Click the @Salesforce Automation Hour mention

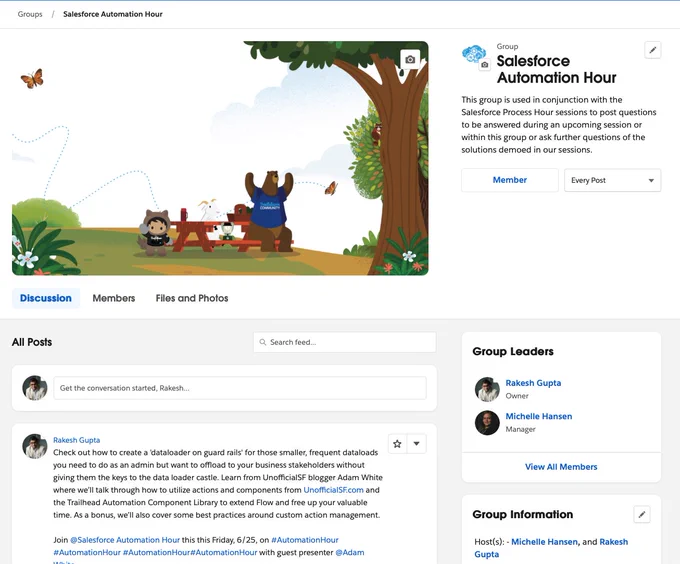point(125,540)
